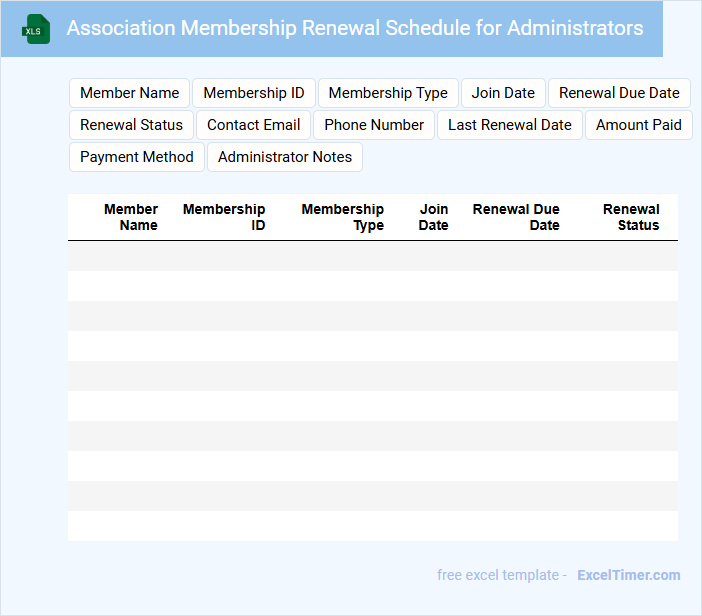Click the Contact Email tag
Image resolution: width=702 pixels, height=616 pixels.
click(x=253, y=125)
